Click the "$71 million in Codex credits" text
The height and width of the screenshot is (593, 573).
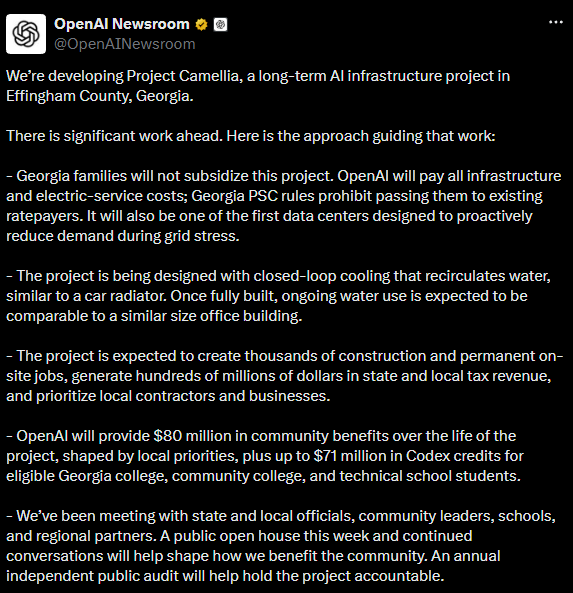419,456
